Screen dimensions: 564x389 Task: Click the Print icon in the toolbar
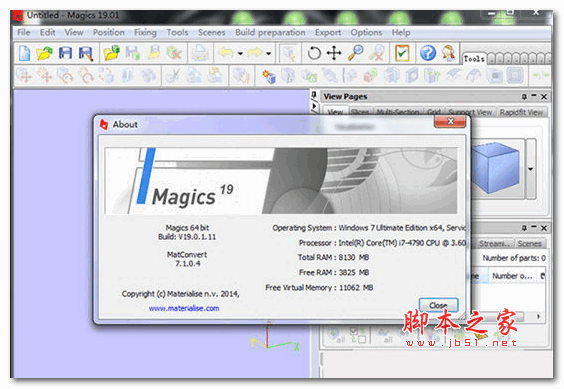[x=200, y=53]
